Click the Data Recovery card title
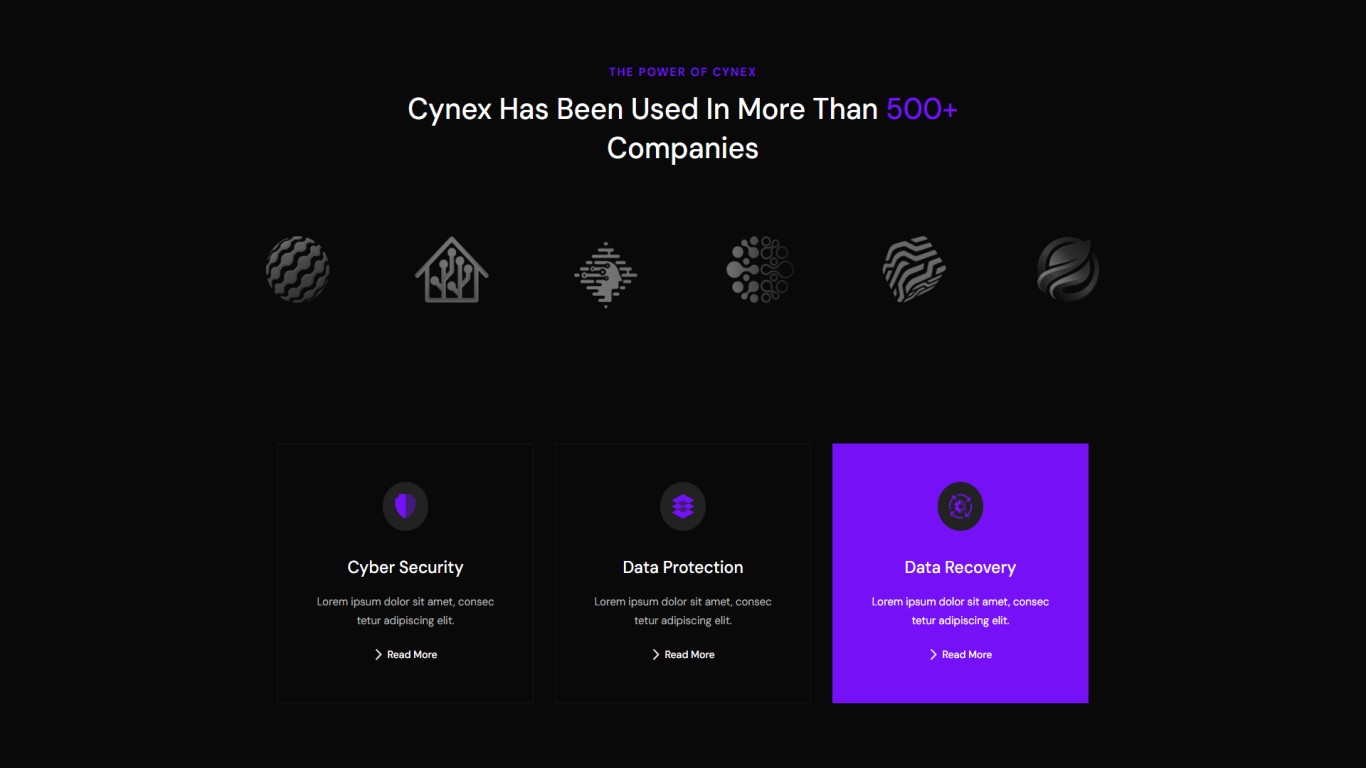Screen dimensions: 1366x768 (960, 567)
